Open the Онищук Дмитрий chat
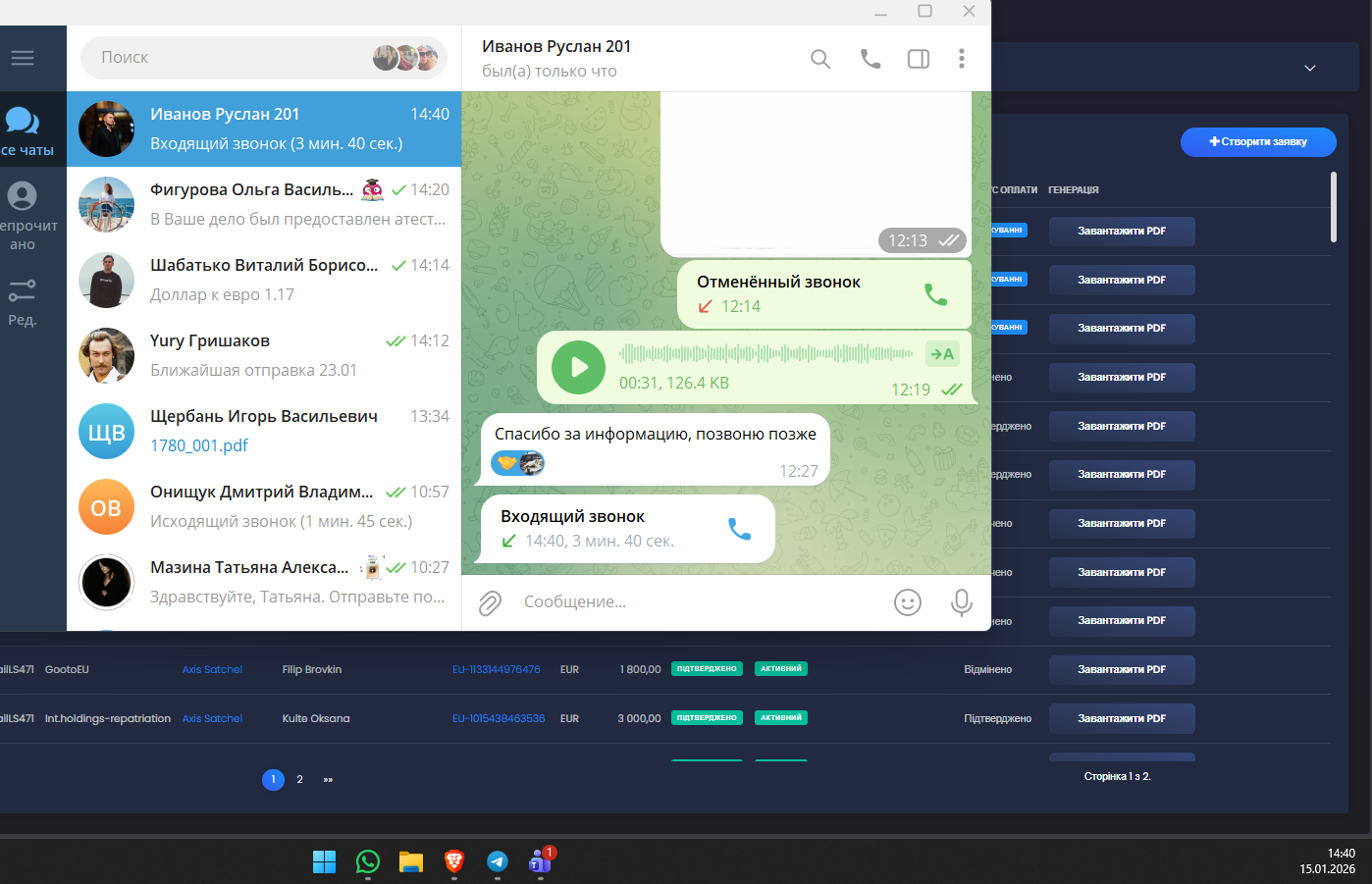The image size is (1372, 884). [264, 507]
